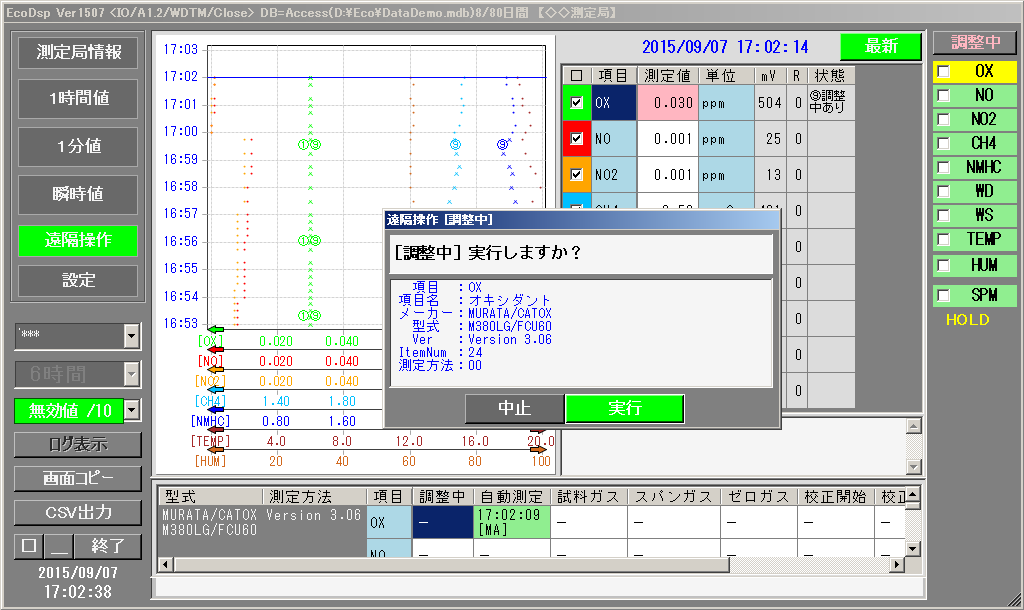Open the 6時間 time range dropdown
Image resolution: width=1024 pixels, height=610 pixels.
(131, 374)
